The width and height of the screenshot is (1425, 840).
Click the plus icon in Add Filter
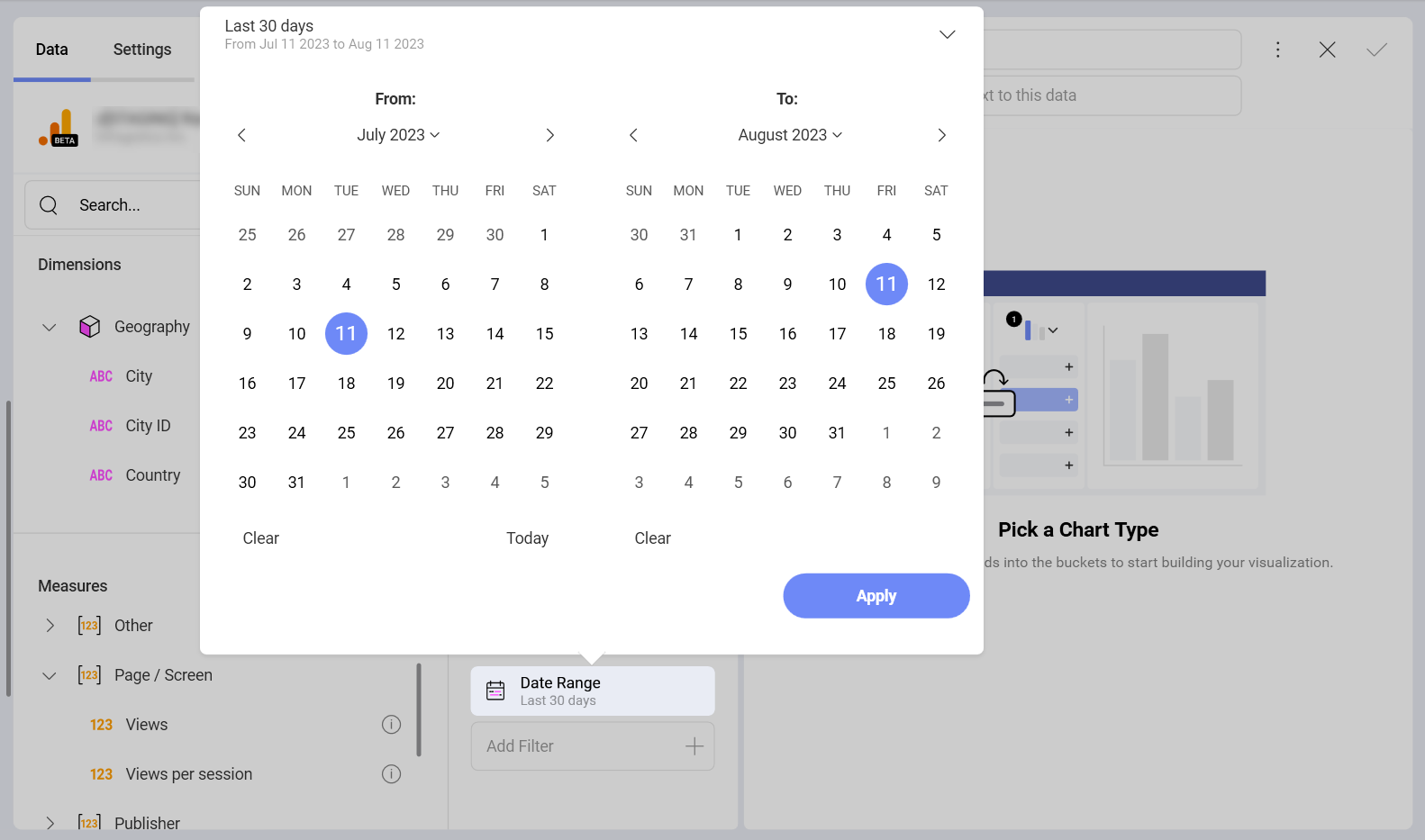(x=694, y=746)
